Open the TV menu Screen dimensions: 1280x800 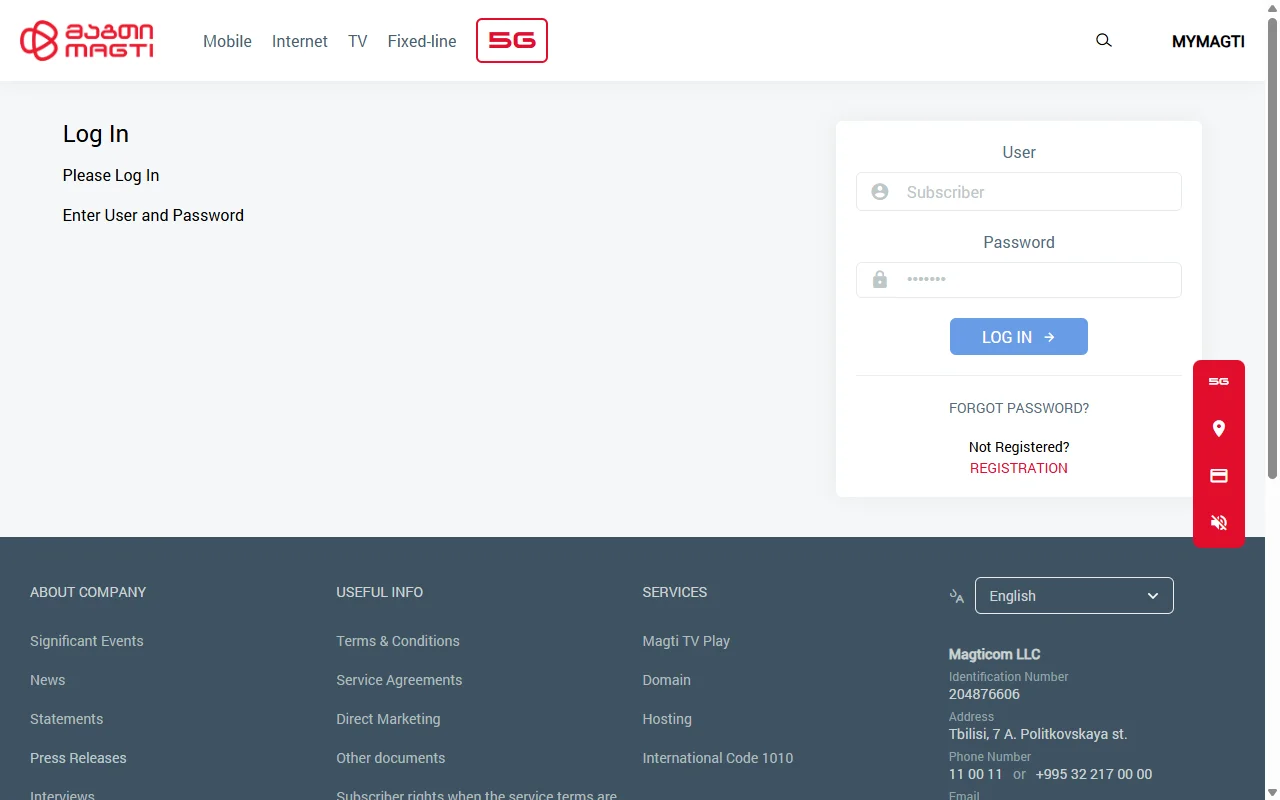coord(358,41)
